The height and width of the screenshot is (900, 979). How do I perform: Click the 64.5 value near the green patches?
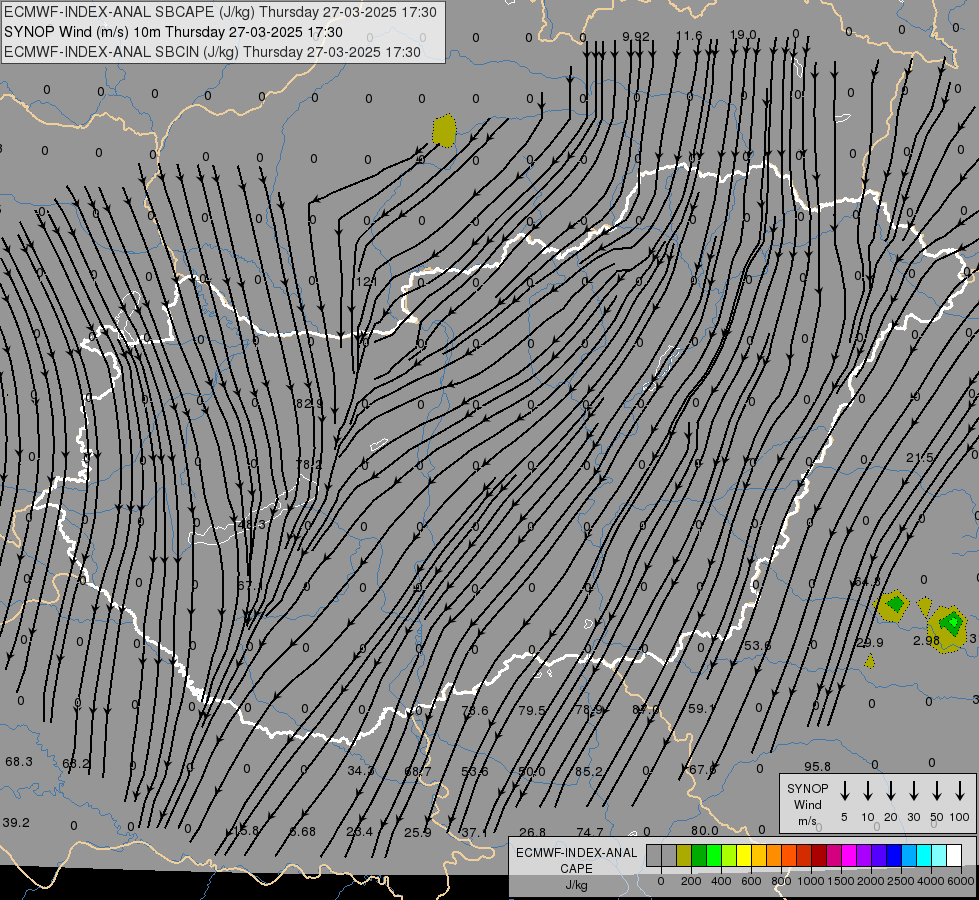pyautogui.click(x=867, y=582)
